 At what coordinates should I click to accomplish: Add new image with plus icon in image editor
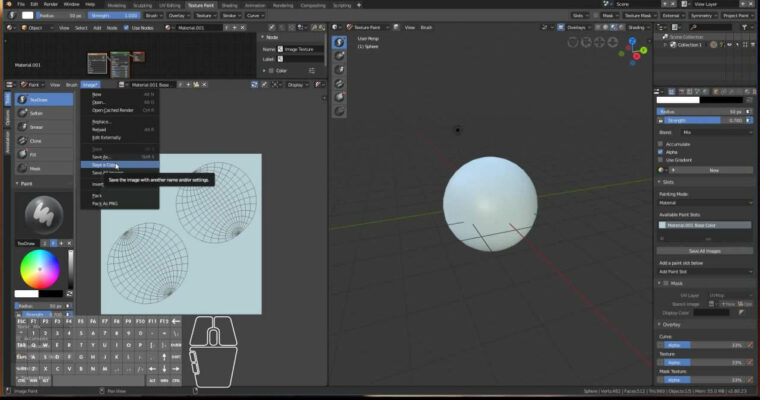189,84
